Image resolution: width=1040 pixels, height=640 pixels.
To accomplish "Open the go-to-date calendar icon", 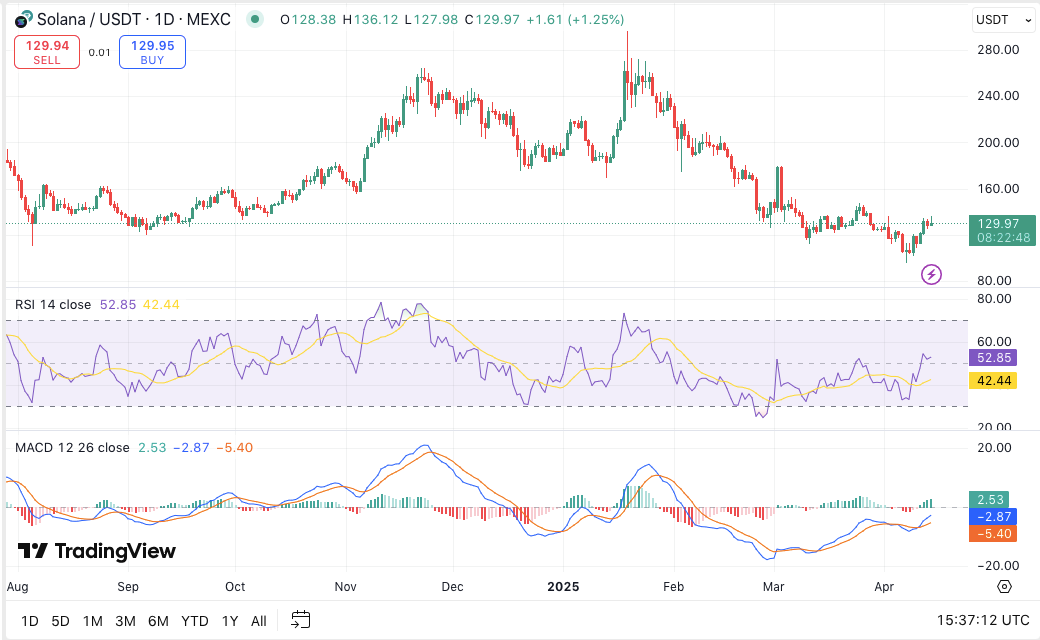I will (301, 620).
